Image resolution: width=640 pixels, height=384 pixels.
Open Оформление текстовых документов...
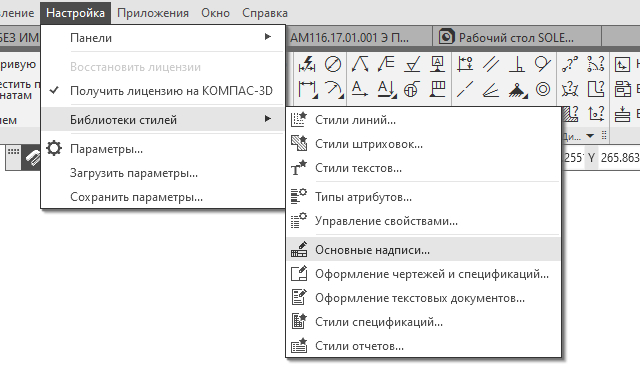424,297
